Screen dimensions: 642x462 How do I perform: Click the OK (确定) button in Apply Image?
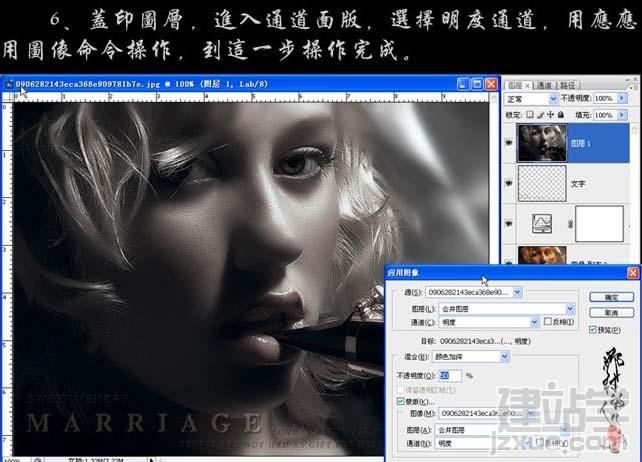coord(611,297)
